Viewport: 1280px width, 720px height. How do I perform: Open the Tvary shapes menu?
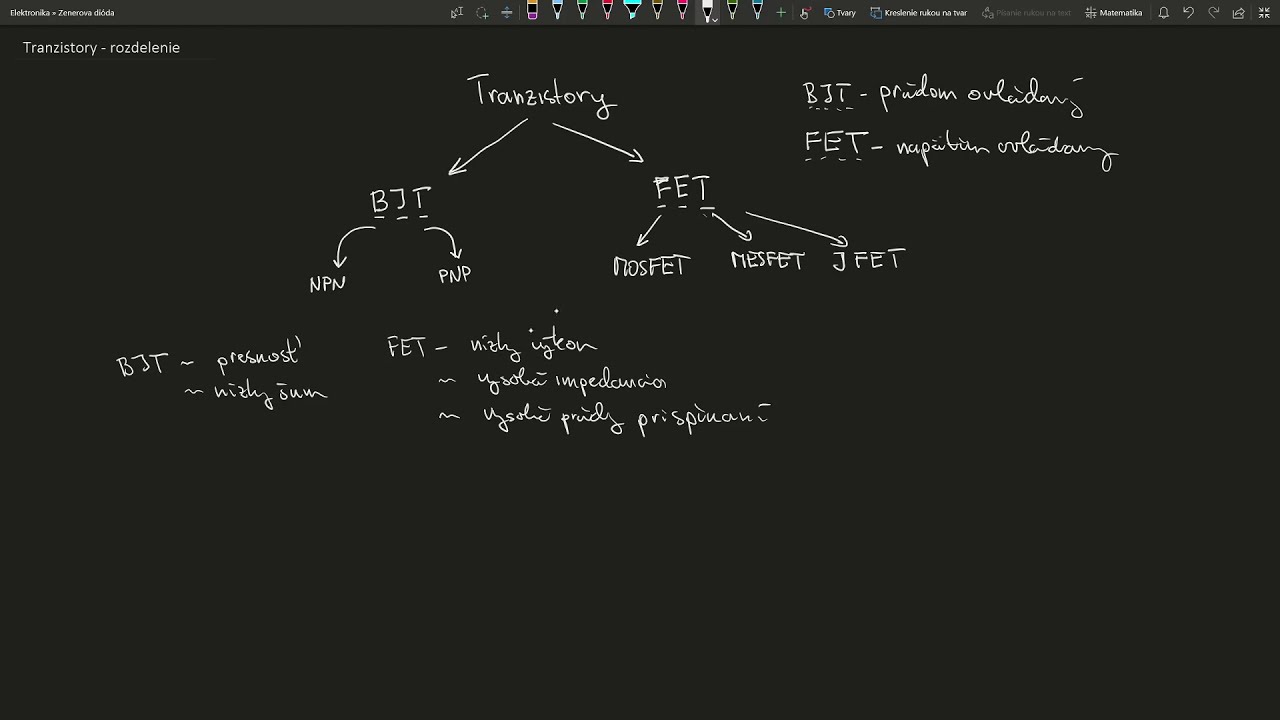[840, 13]
